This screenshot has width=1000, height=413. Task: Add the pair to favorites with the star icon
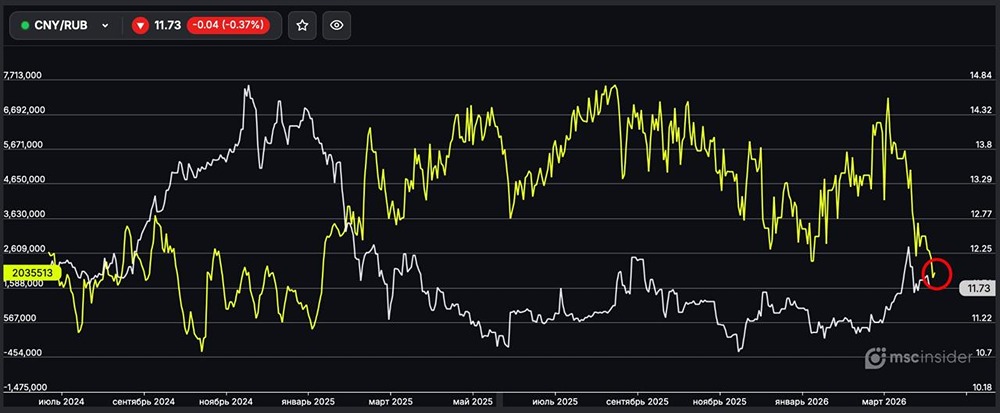point(302,25)
